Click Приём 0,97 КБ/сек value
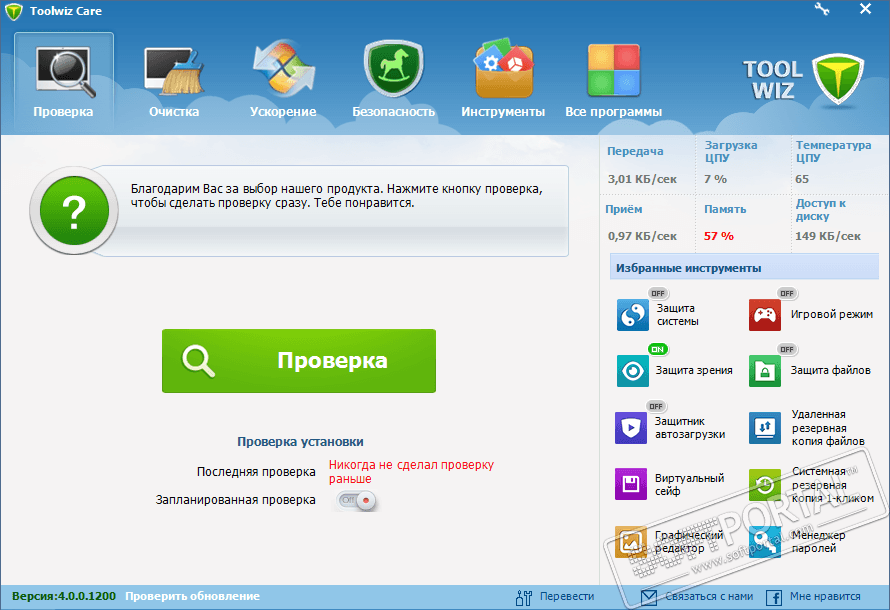 pos(642,236)
